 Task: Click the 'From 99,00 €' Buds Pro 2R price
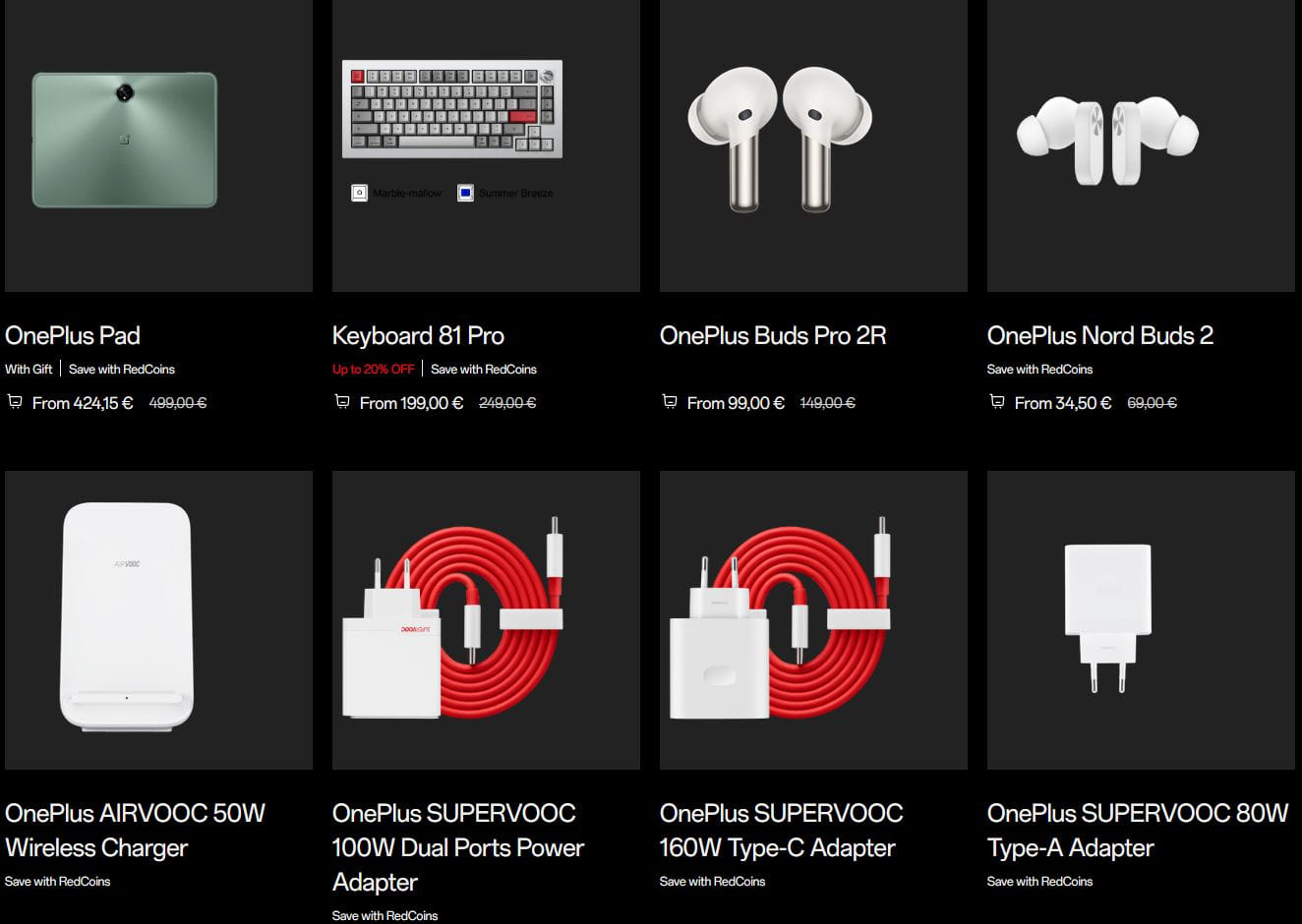point(736,403)
